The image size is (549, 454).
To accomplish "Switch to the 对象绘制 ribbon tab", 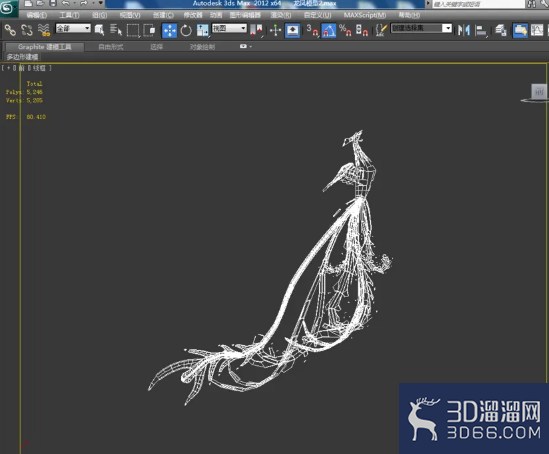I will pos(202,47).
